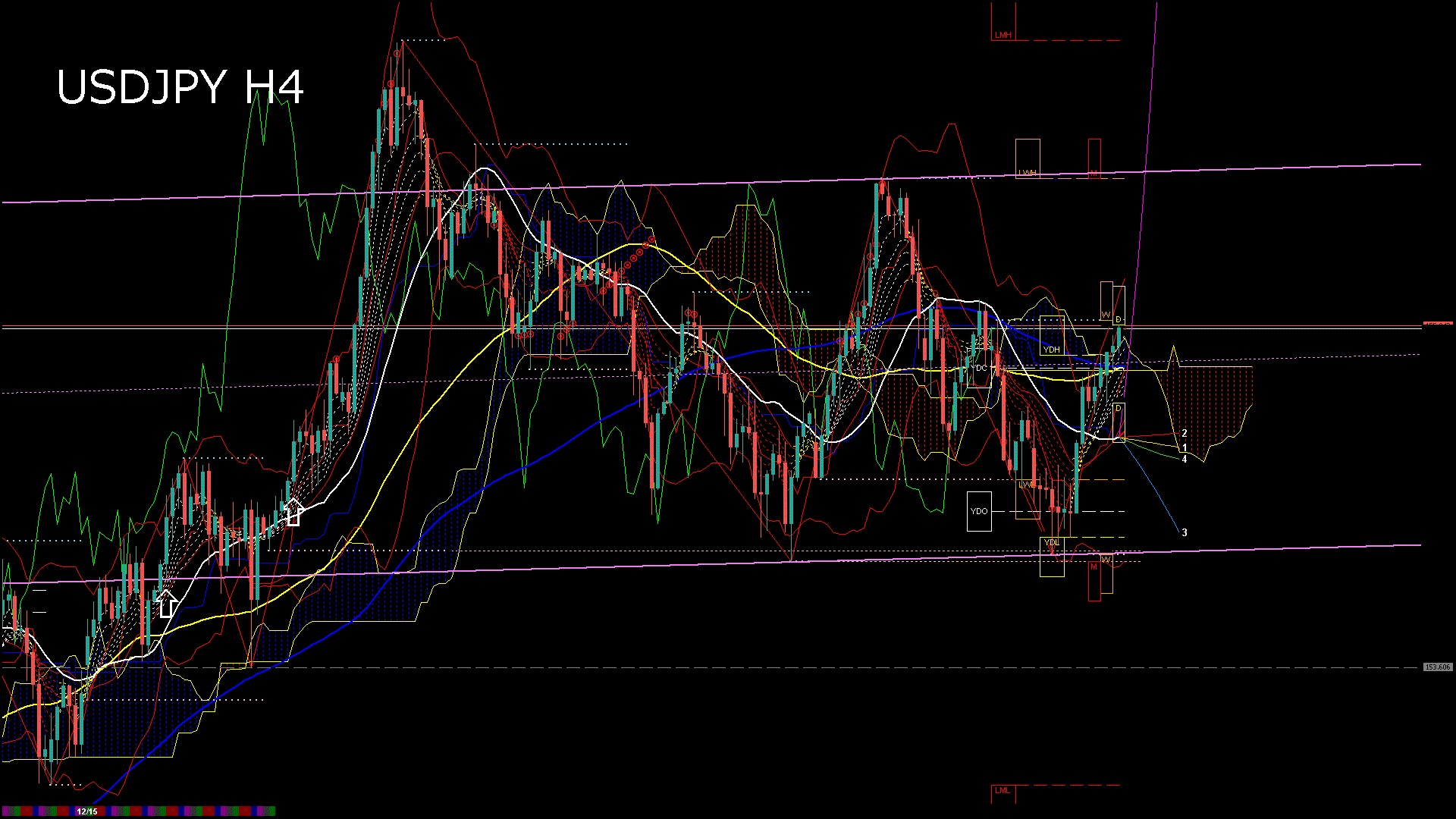Select the USDJPY H4 chart title
The image size is (1456, 819).
(182, 87)
